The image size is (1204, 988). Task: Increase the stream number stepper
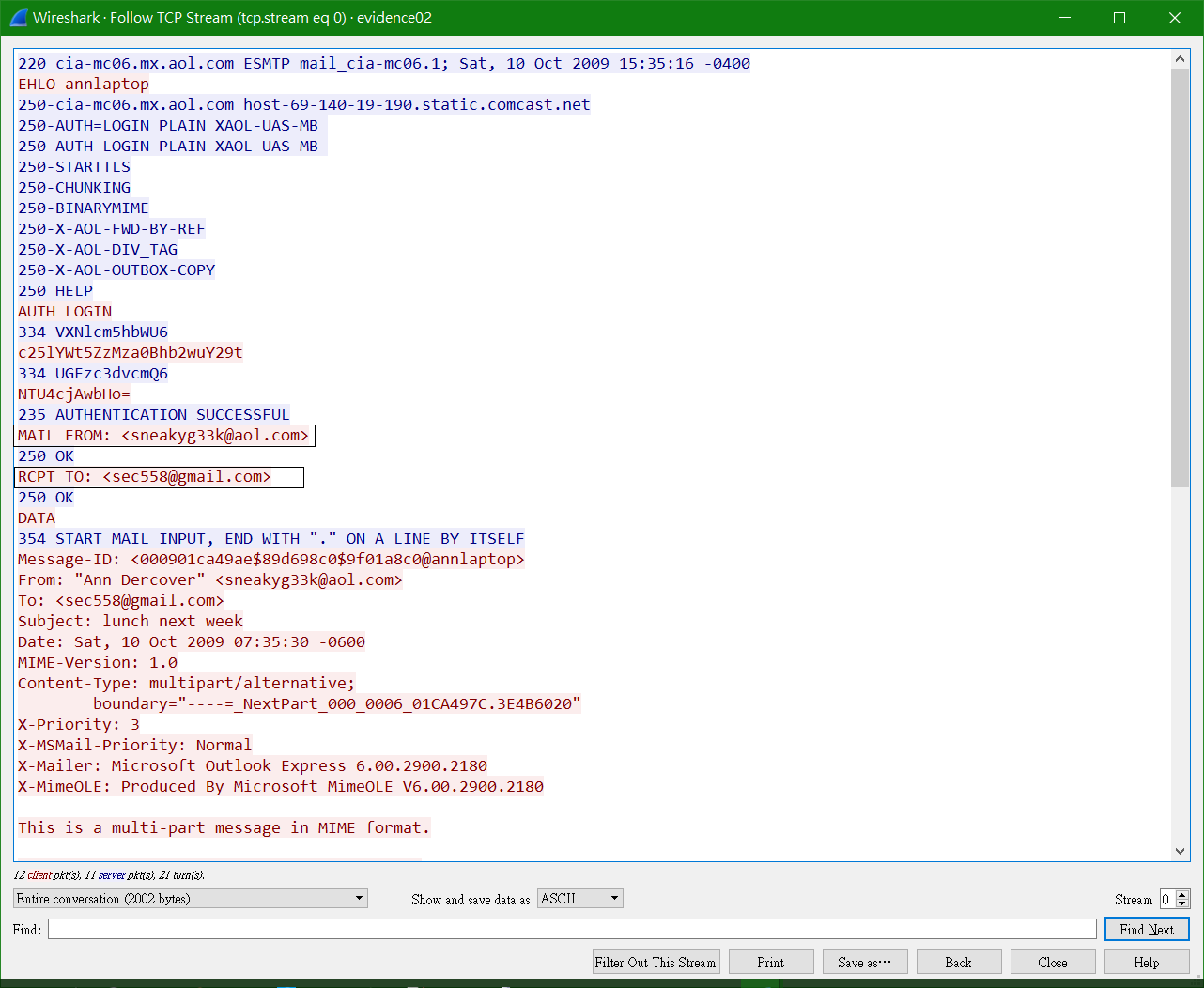click(x=1182, y=894)
